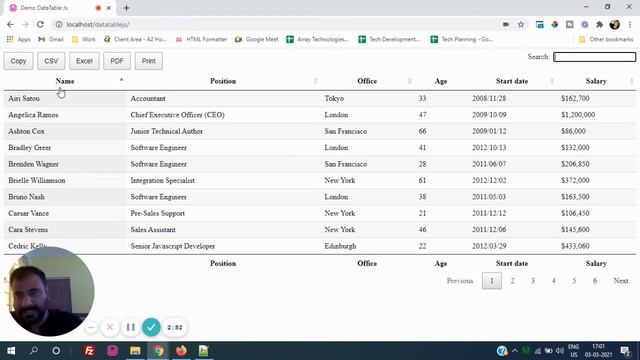Click the Copy export button
Screen dimensions: 640x360
(x=18, y=61)
